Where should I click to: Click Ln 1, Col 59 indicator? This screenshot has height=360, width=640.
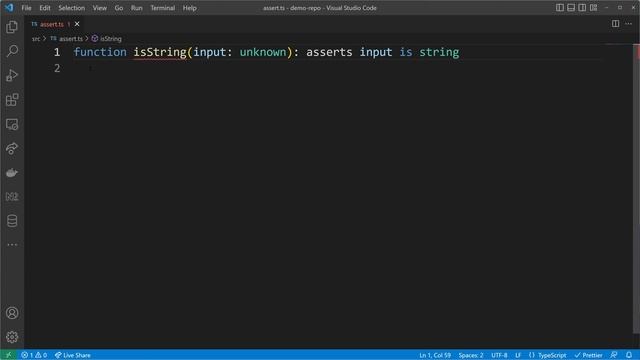pyautogui.click(x=435, y=355)
